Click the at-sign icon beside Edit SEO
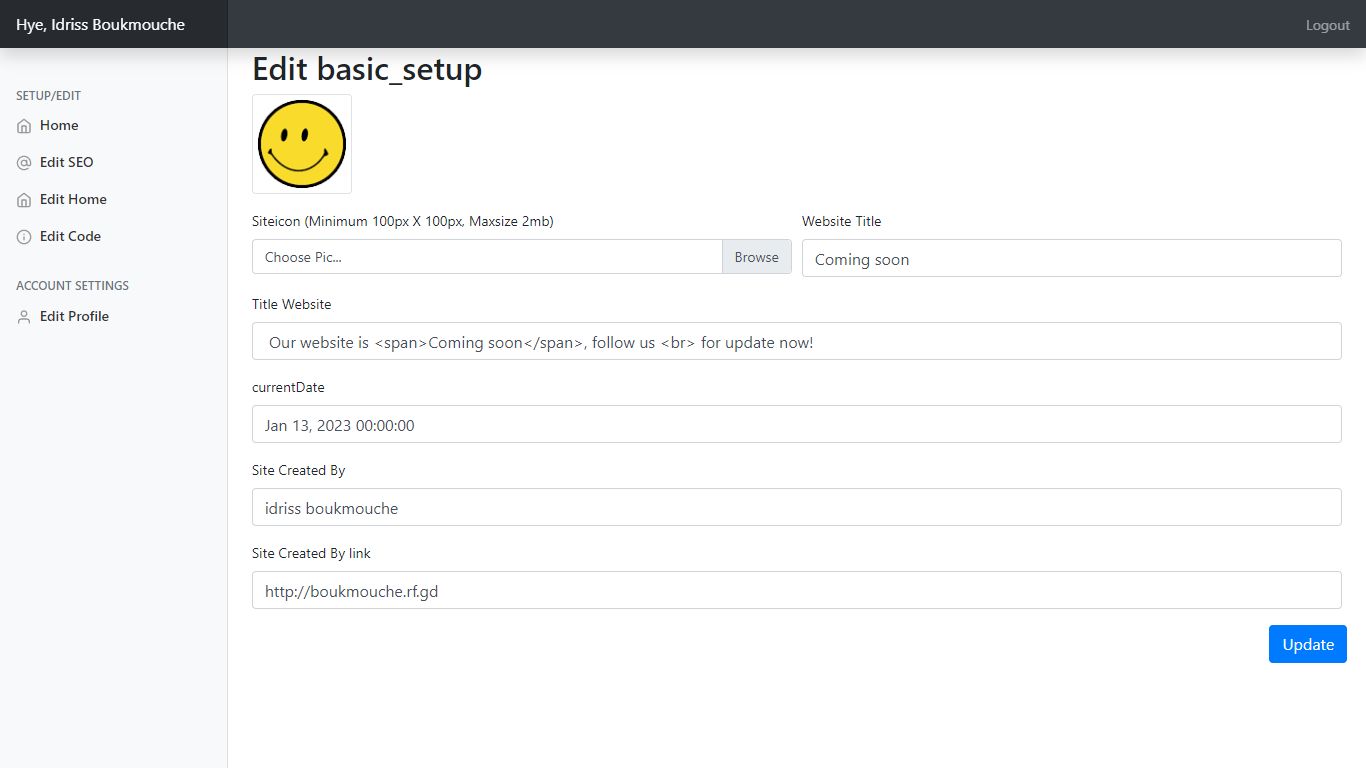 pos(24,163)
